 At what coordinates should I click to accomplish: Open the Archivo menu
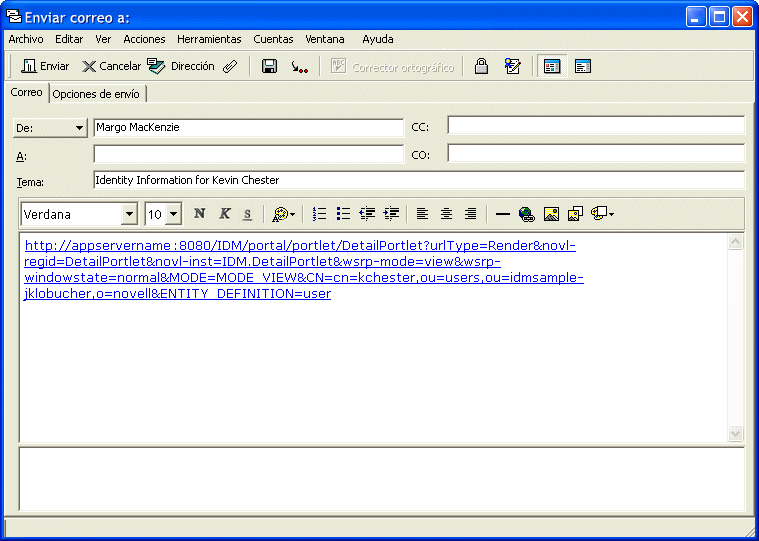click(x=26, y=39)
